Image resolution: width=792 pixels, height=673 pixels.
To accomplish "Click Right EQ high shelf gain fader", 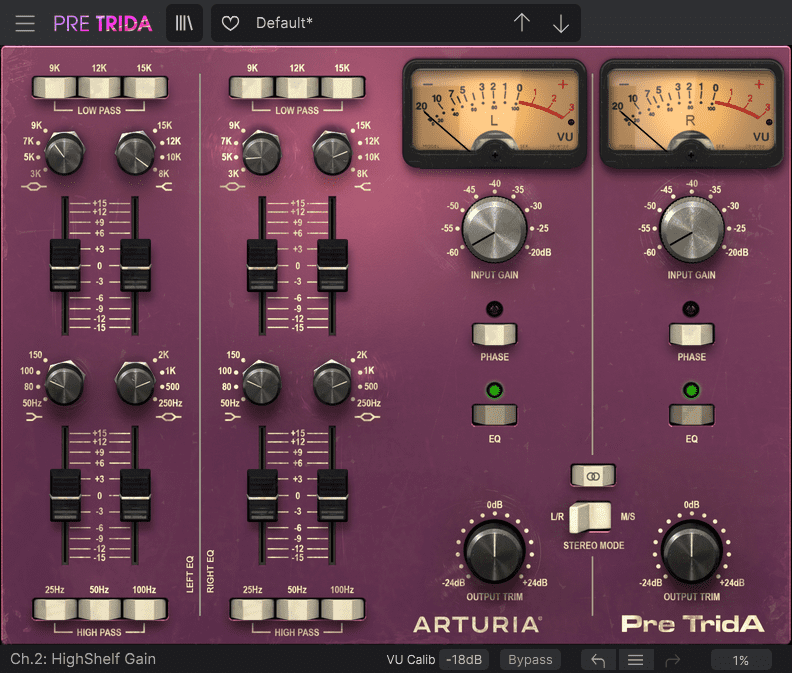I will (x=332, y=266).
